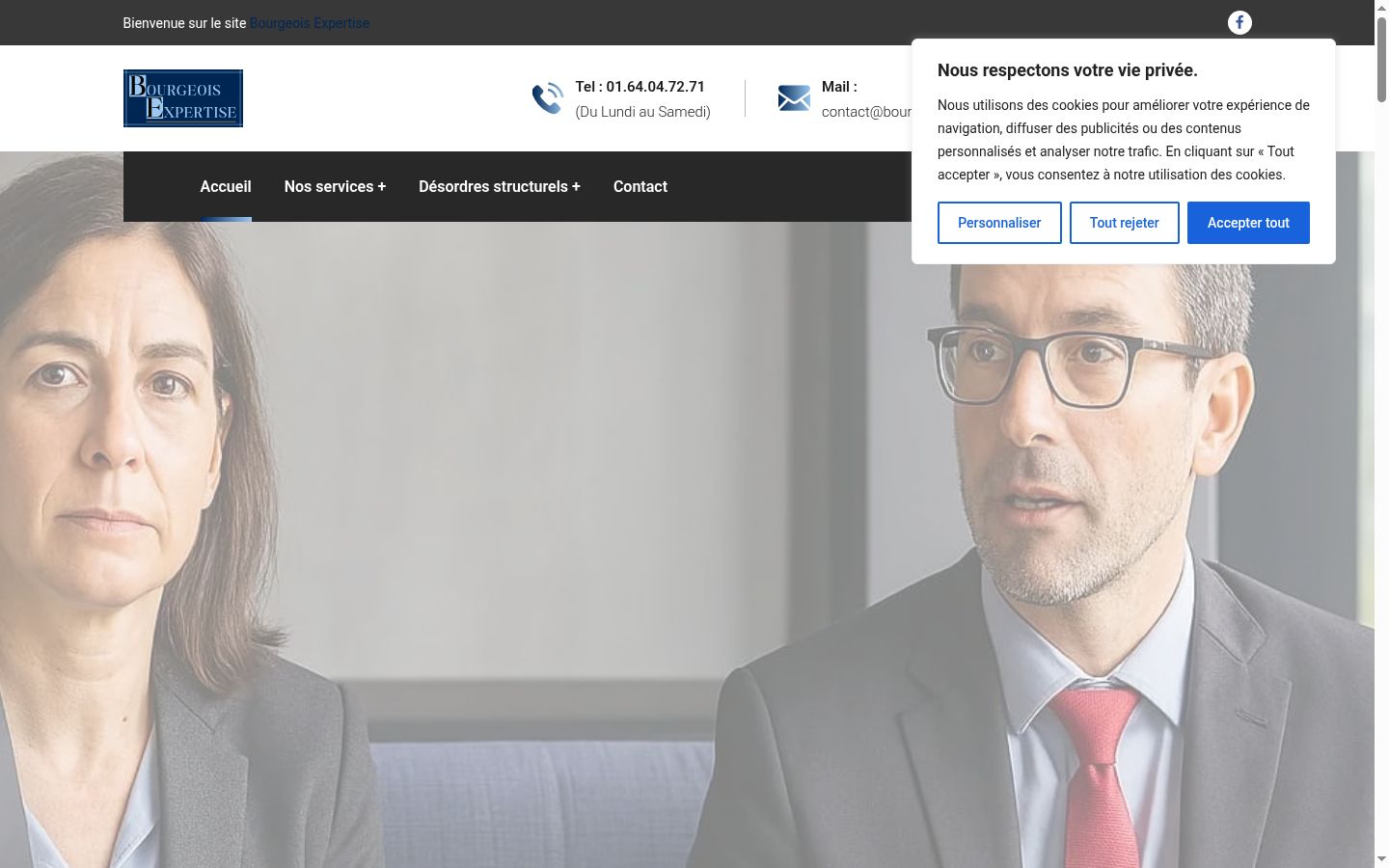The height and width of the screenshot is (868, 1389).
Task: Open the Facebook page icon
Action: (1239, 22)
